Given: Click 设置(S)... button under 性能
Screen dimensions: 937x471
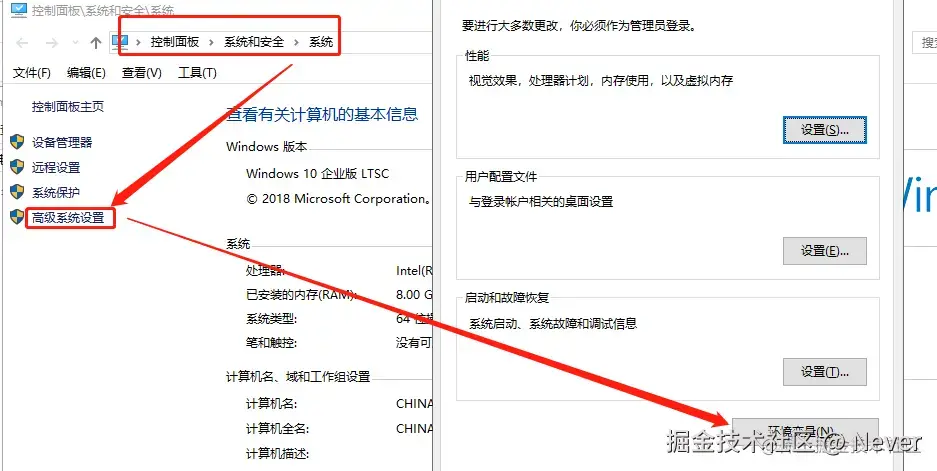Looking at the screenshot, I should pos(825,130).
